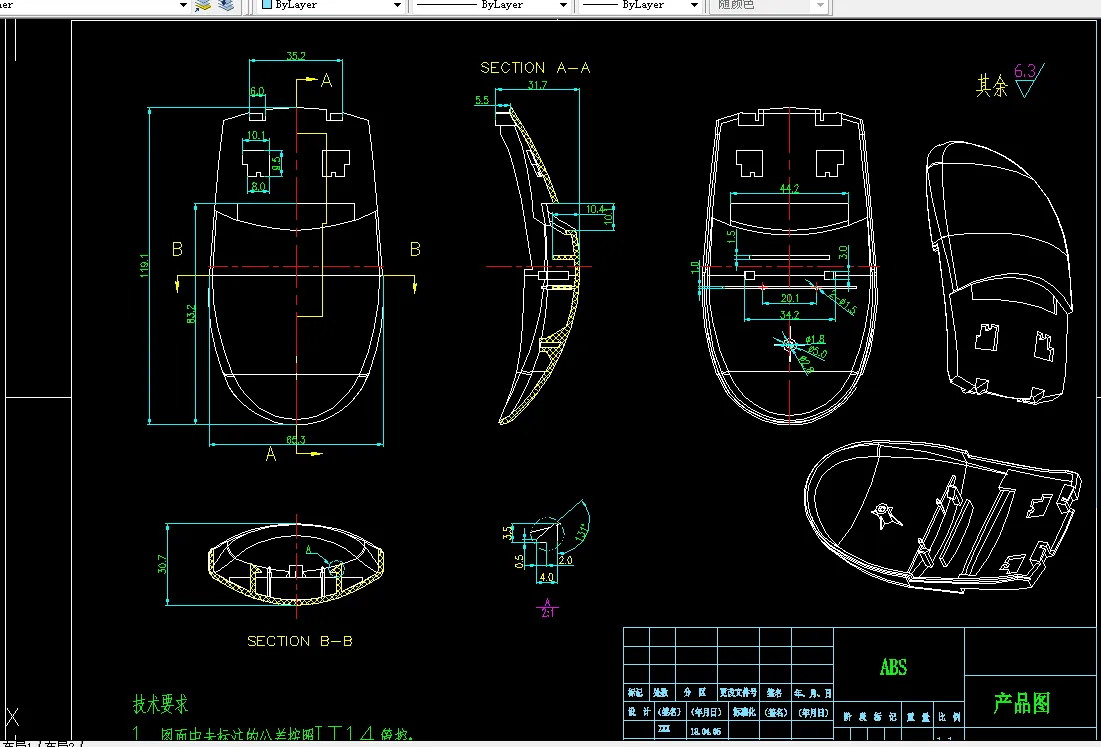The width and height of the screenshot is (1101, 747).
Task: Click the 6.3 surface roughness value
Action: coord(1024,71)
